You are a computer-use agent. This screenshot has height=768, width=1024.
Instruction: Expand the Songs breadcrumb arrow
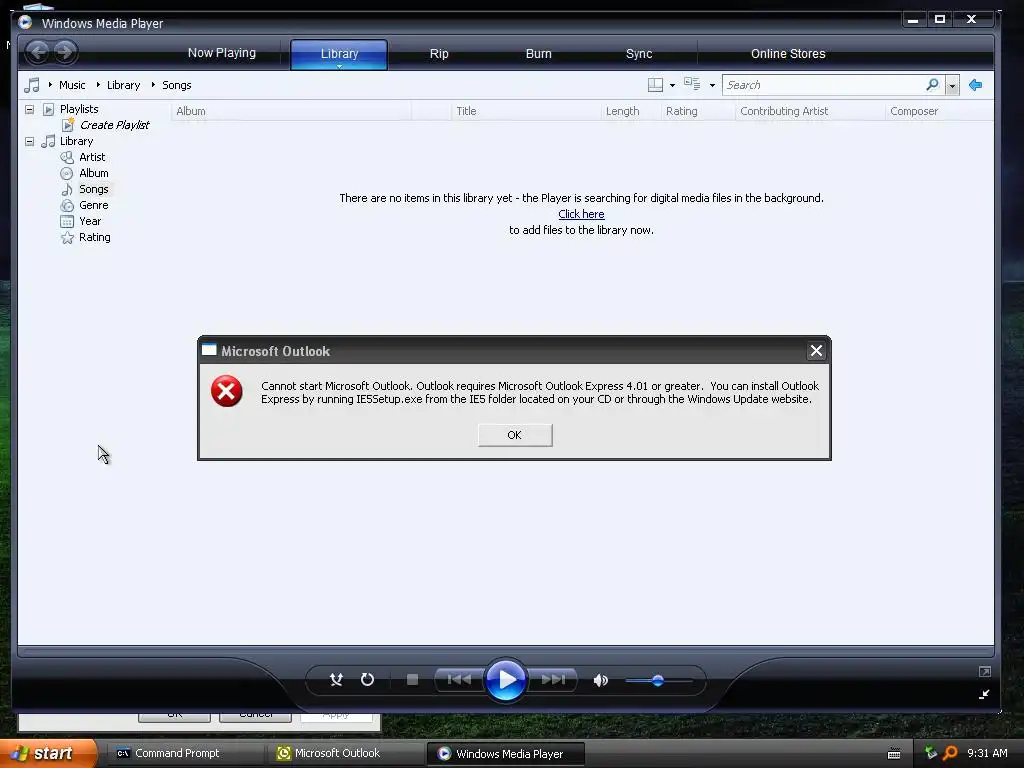(x=153, y=84)
